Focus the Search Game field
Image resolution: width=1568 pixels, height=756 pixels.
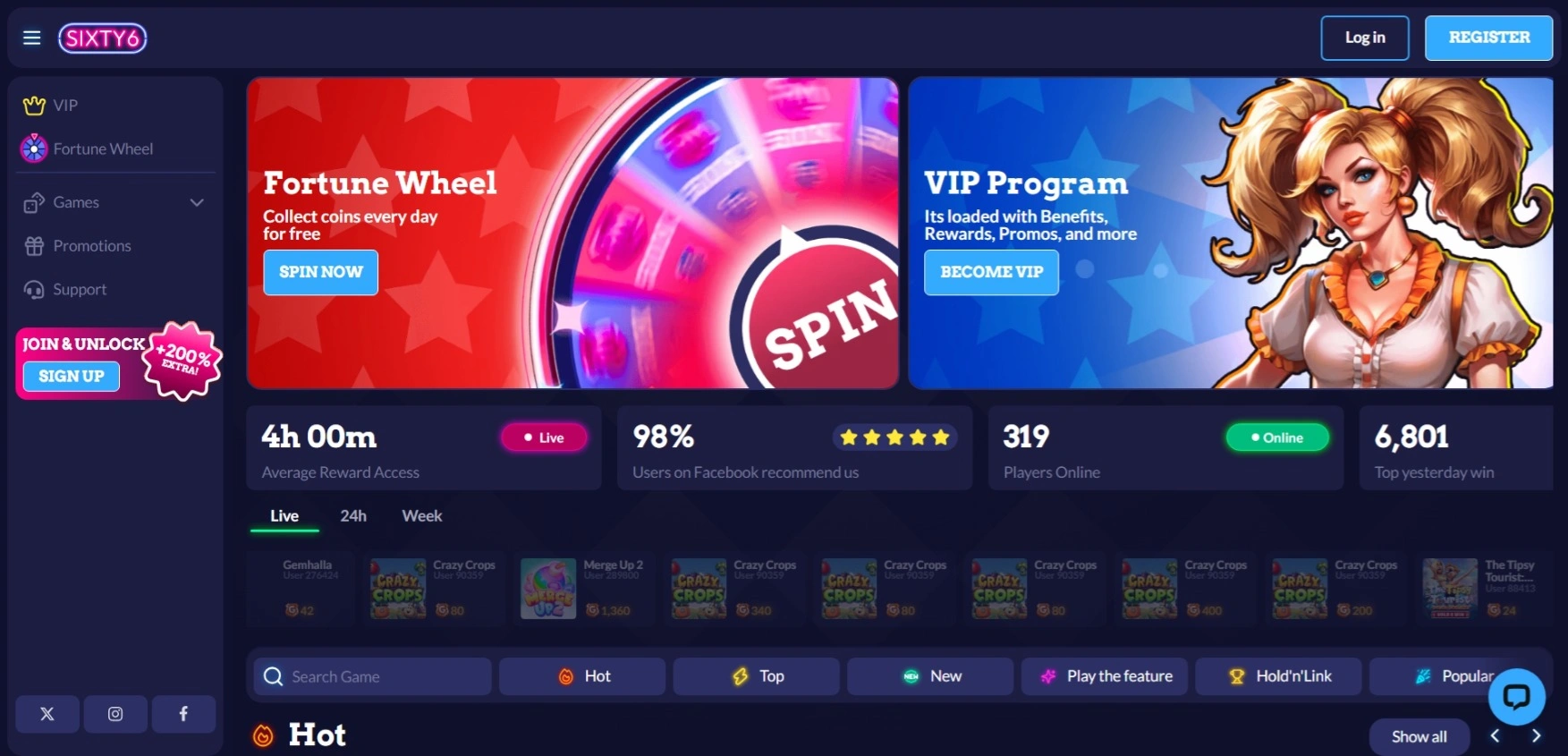pos(372,676)
